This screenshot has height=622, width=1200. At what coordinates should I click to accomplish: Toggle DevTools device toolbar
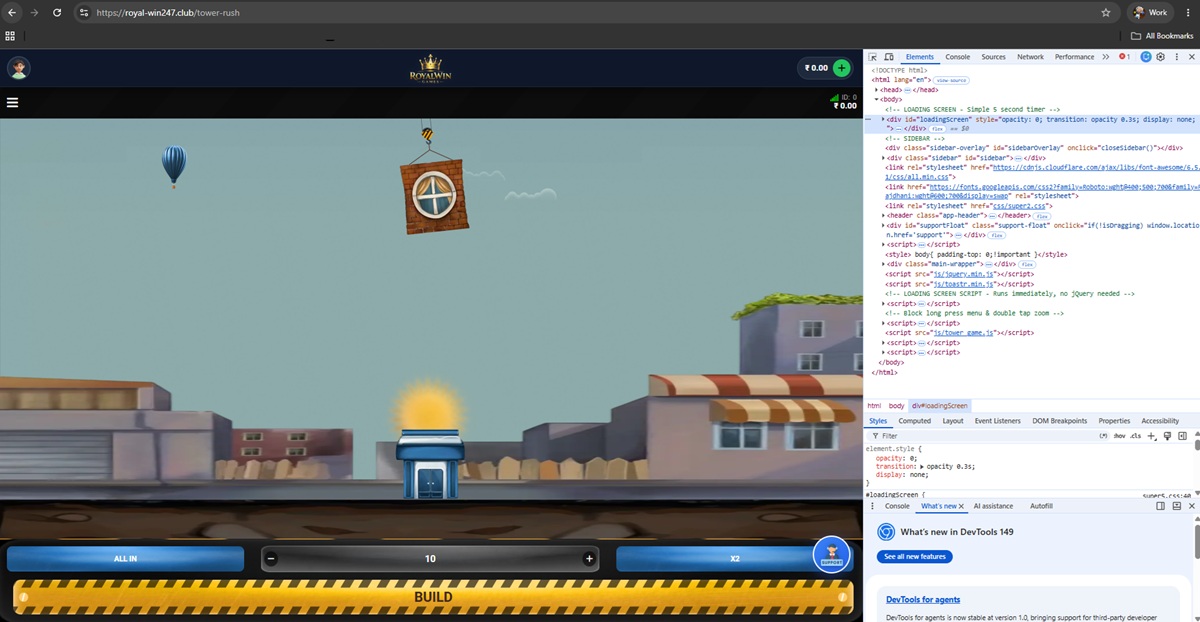point(889,57)
